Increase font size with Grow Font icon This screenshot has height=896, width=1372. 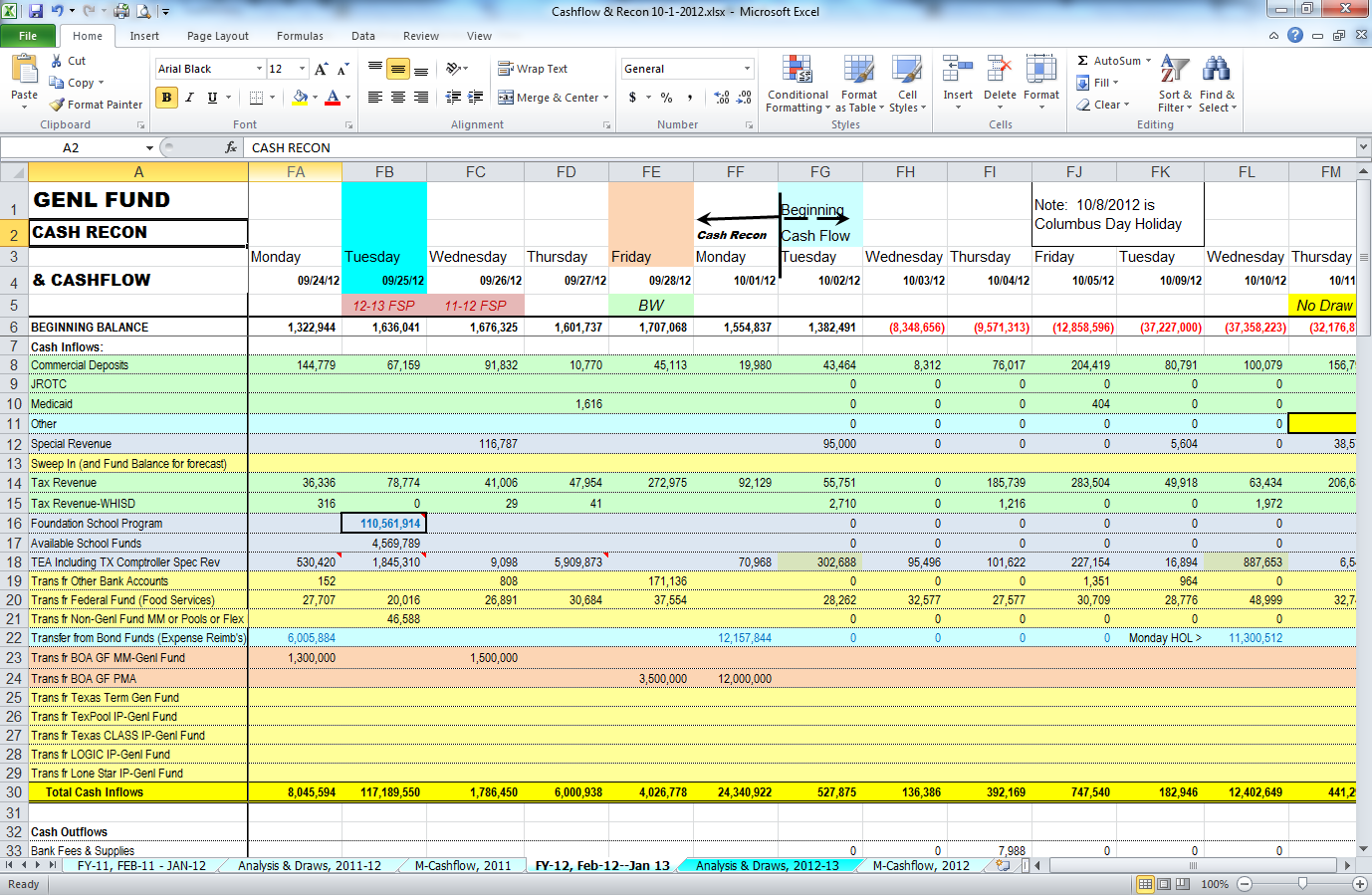[321, 69]
